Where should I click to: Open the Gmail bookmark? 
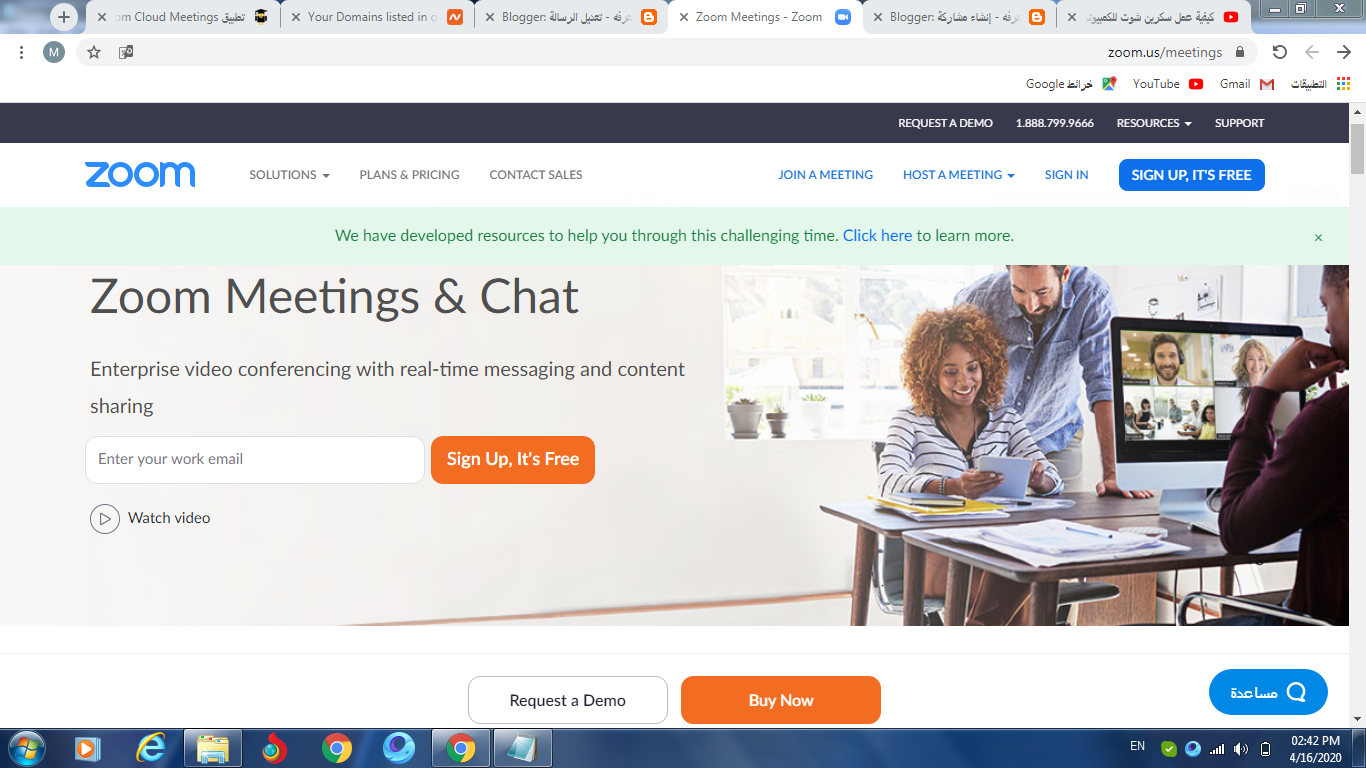click(x=1247, y=84)
